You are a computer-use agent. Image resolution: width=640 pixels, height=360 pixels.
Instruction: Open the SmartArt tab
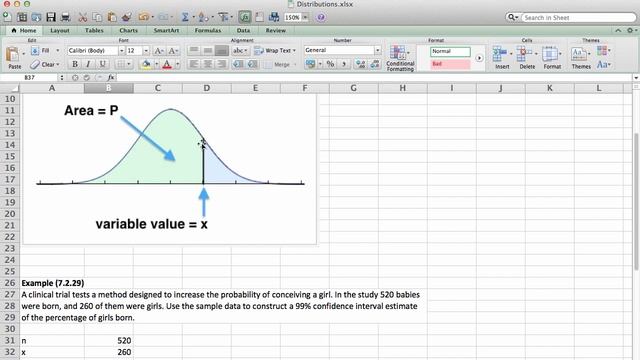[166, 31]
